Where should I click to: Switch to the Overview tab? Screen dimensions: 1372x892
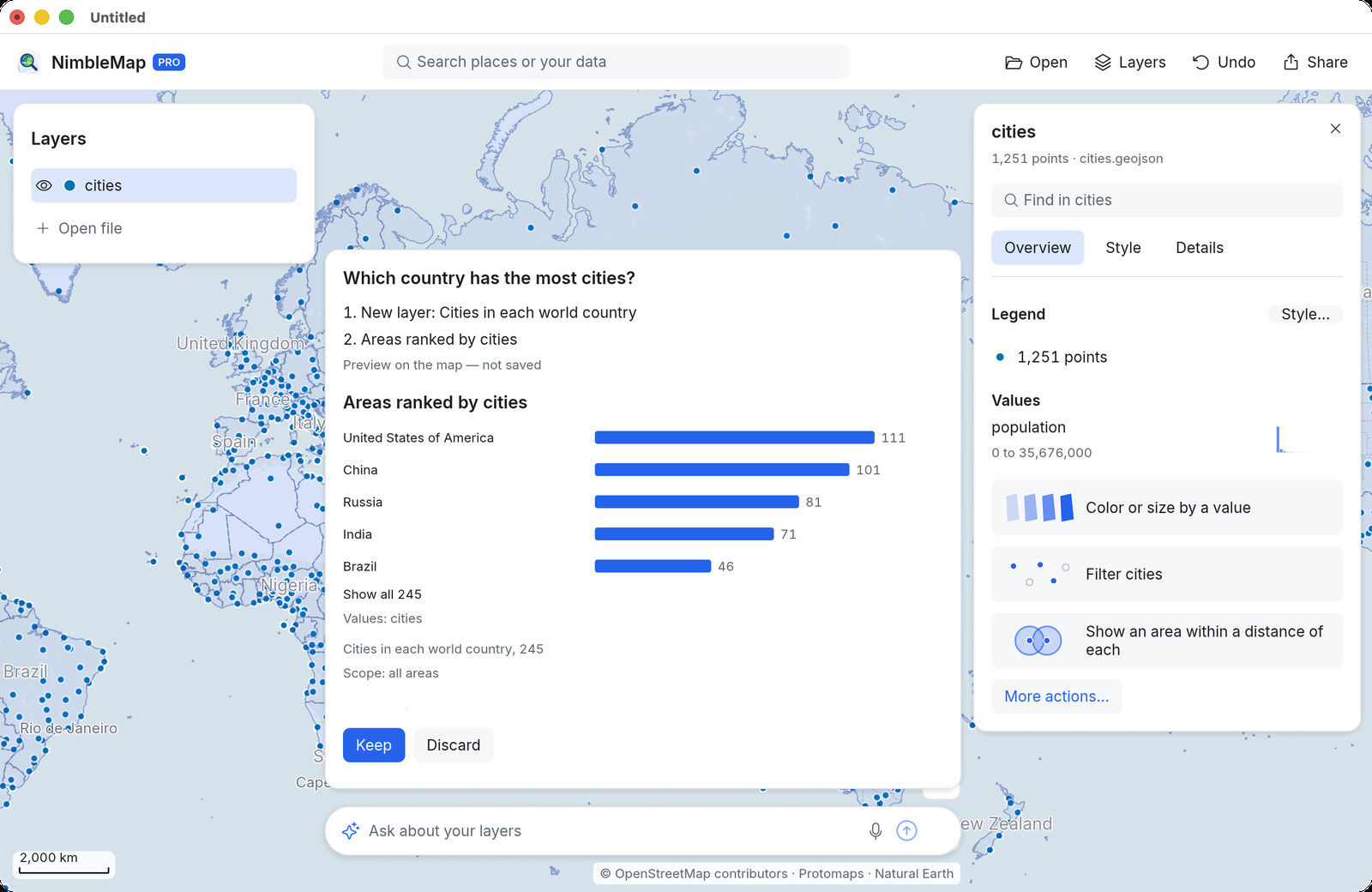[1038, 248]
